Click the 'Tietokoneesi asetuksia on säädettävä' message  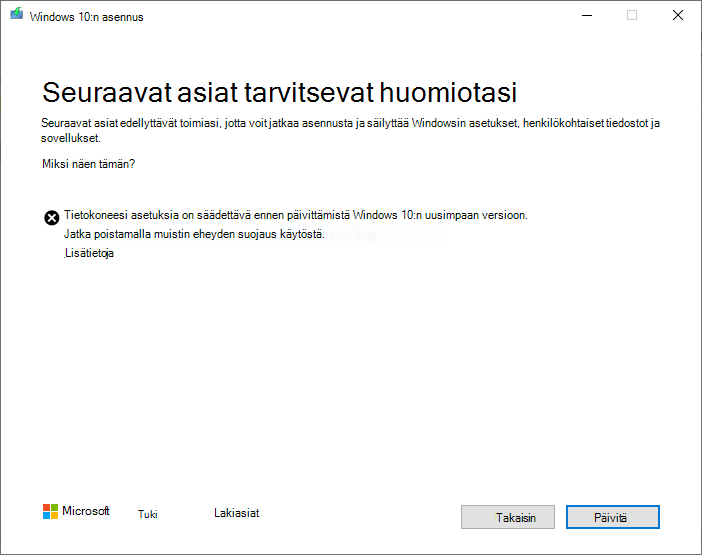pyautogui.click(x=295, y=215)
